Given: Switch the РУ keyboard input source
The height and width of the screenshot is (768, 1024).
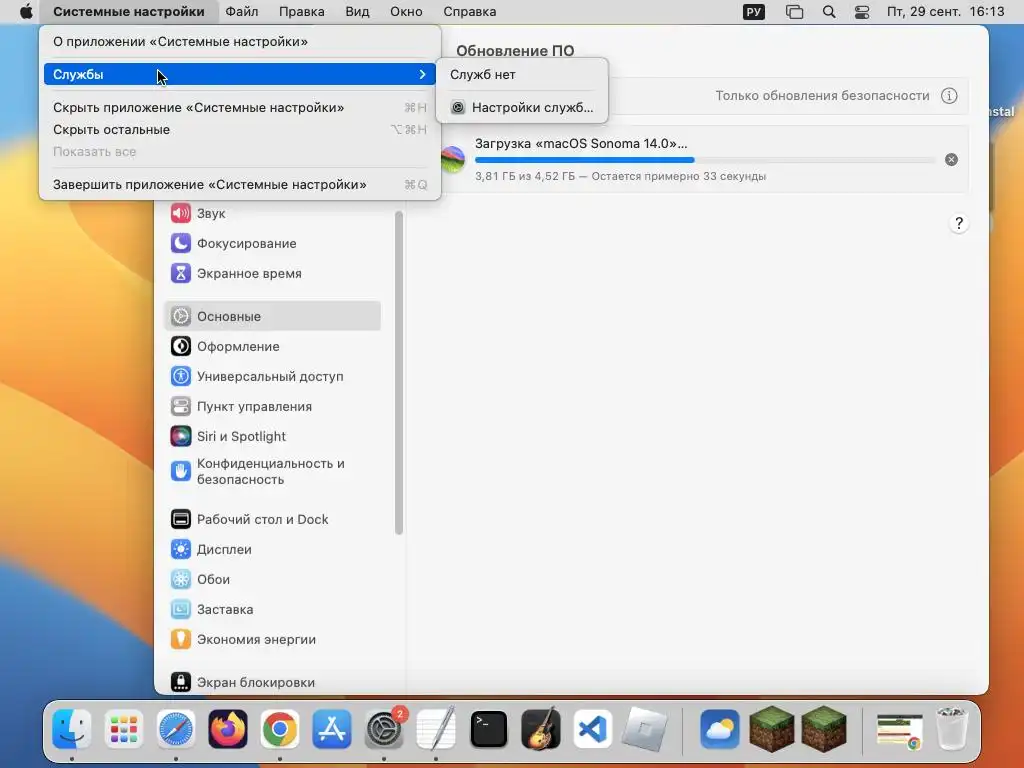Looking at the screenshot, I should (754, 12).
